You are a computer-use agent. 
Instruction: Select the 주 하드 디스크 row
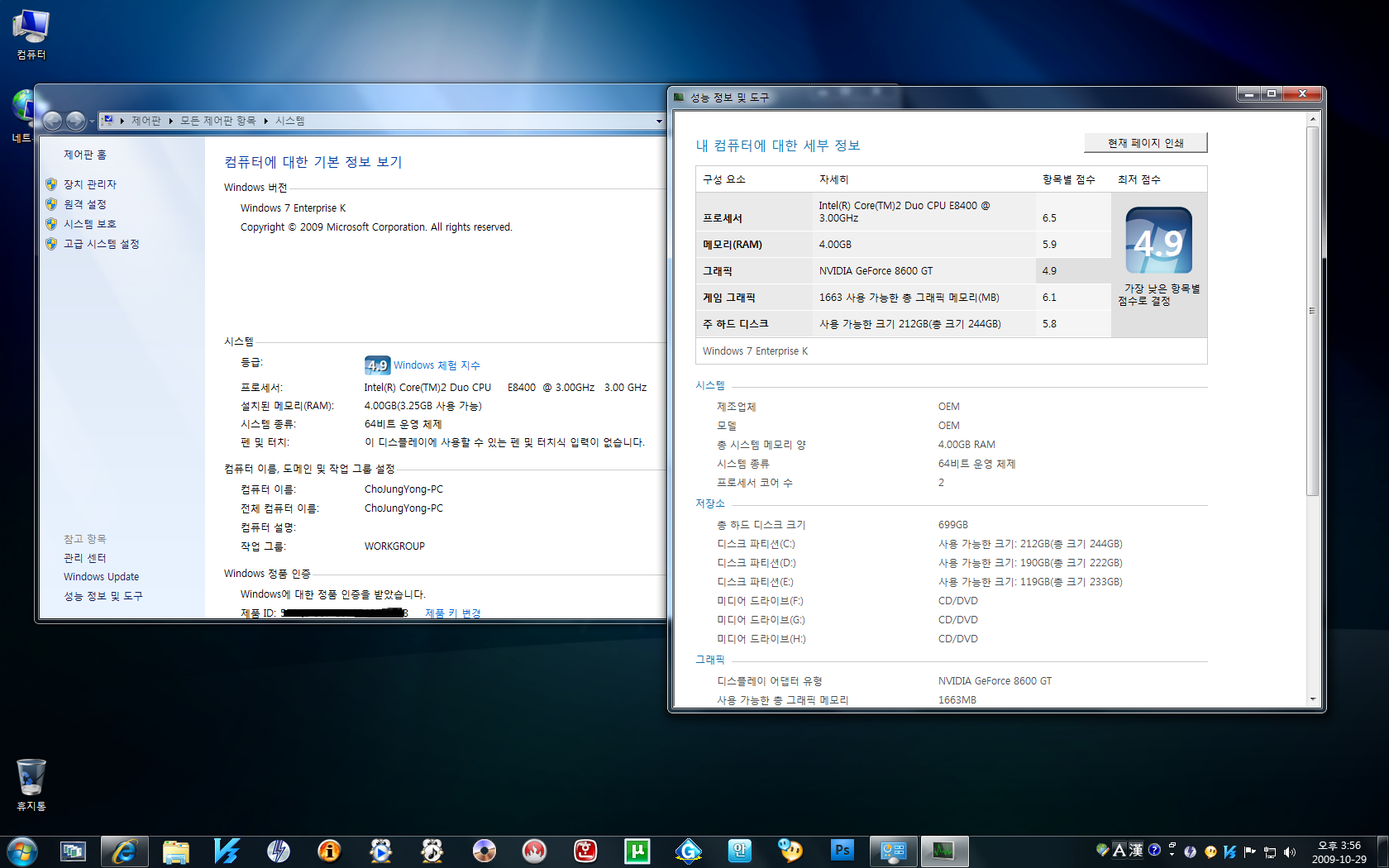[x=903, y=324]
